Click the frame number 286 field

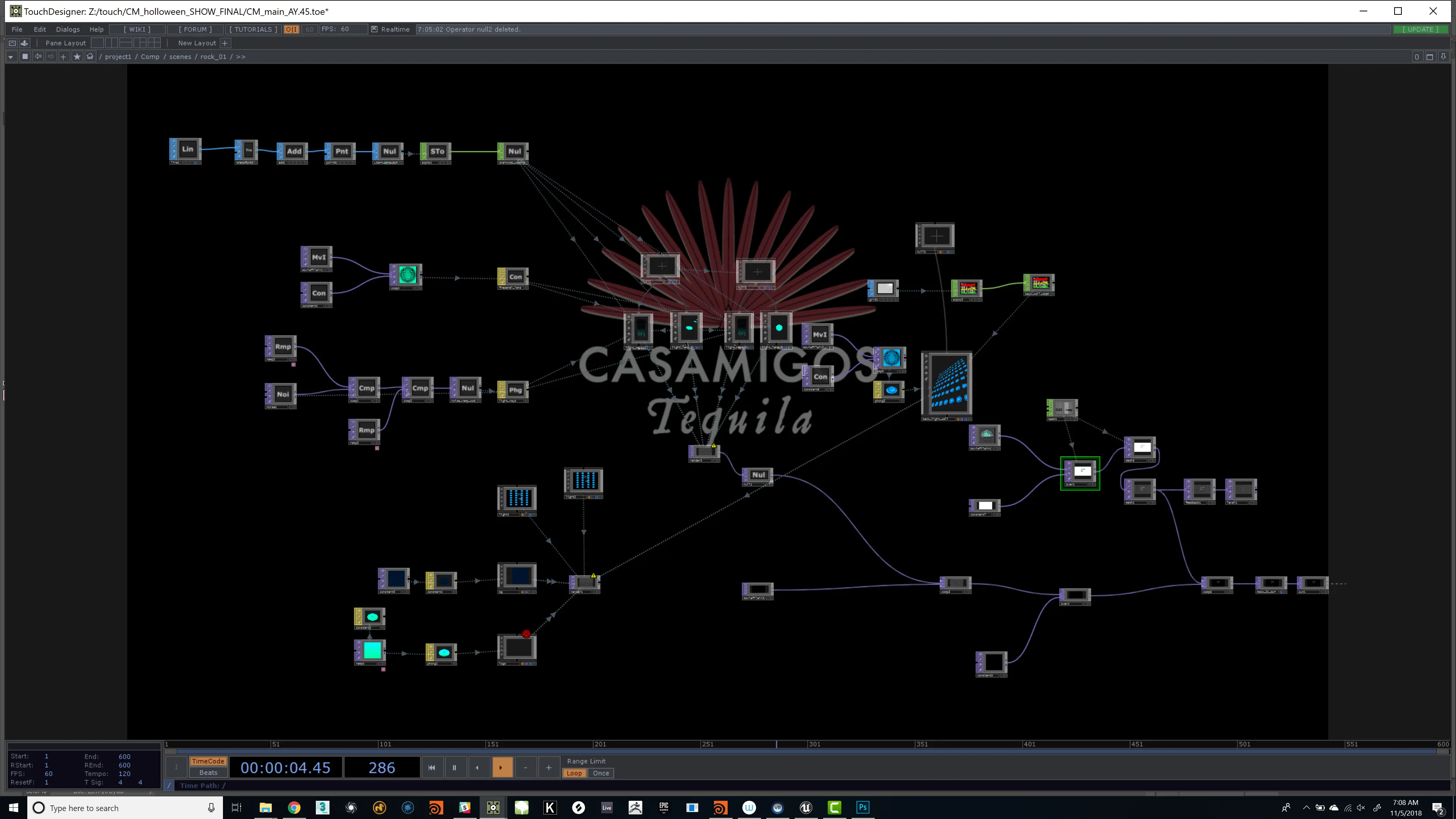click(382, 767)
